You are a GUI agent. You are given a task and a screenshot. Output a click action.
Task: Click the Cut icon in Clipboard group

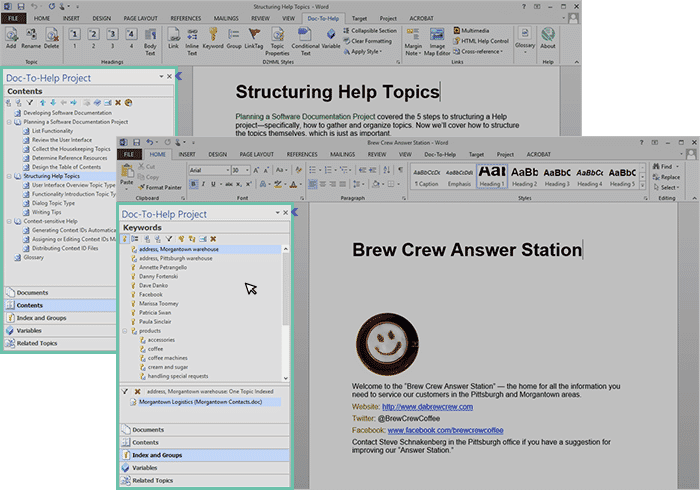pos(146,166)
